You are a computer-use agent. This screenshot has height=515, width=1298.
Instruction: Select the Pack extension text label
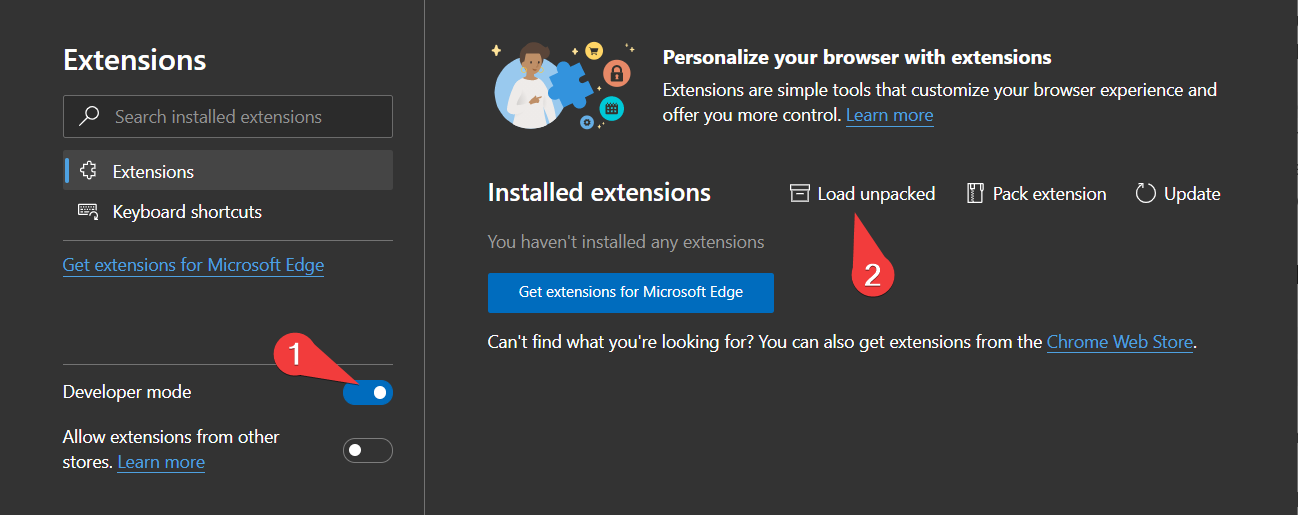tap(1049, 194)
